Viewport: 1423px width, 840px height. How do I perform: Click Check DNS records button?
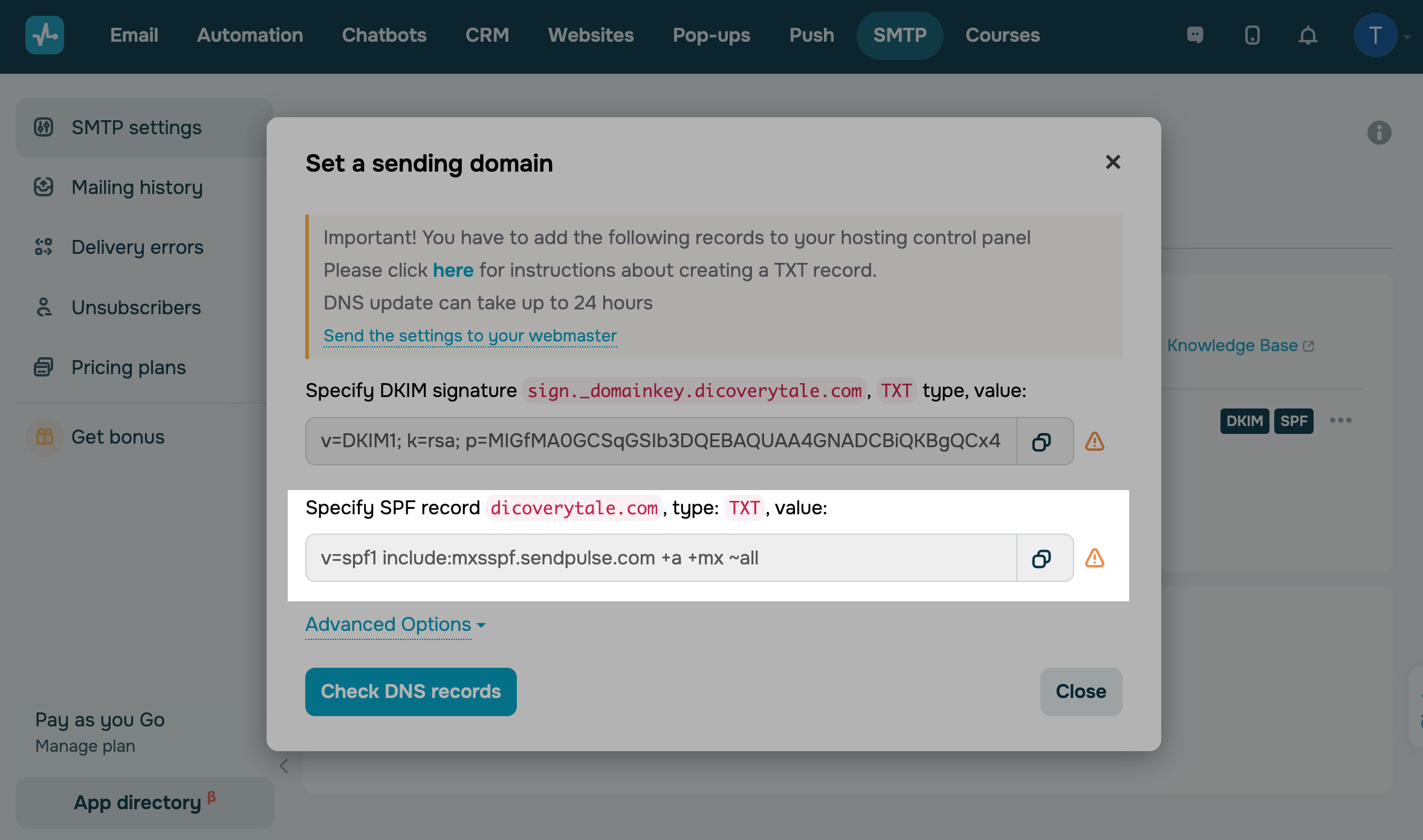coord(410,691)
